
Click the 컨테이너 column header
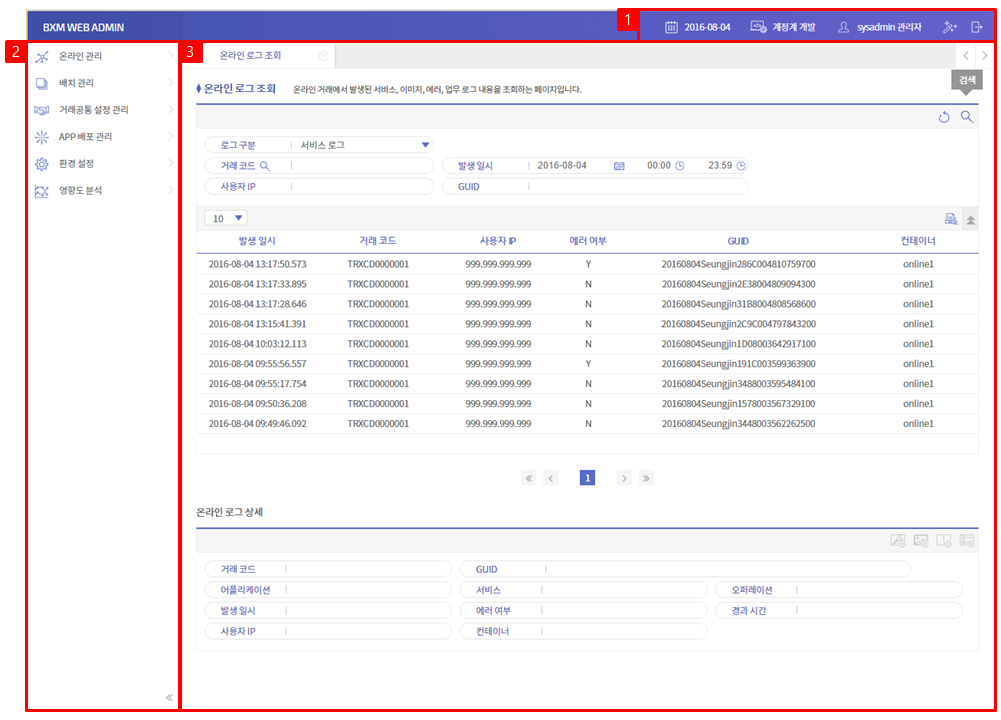(918, 241)
